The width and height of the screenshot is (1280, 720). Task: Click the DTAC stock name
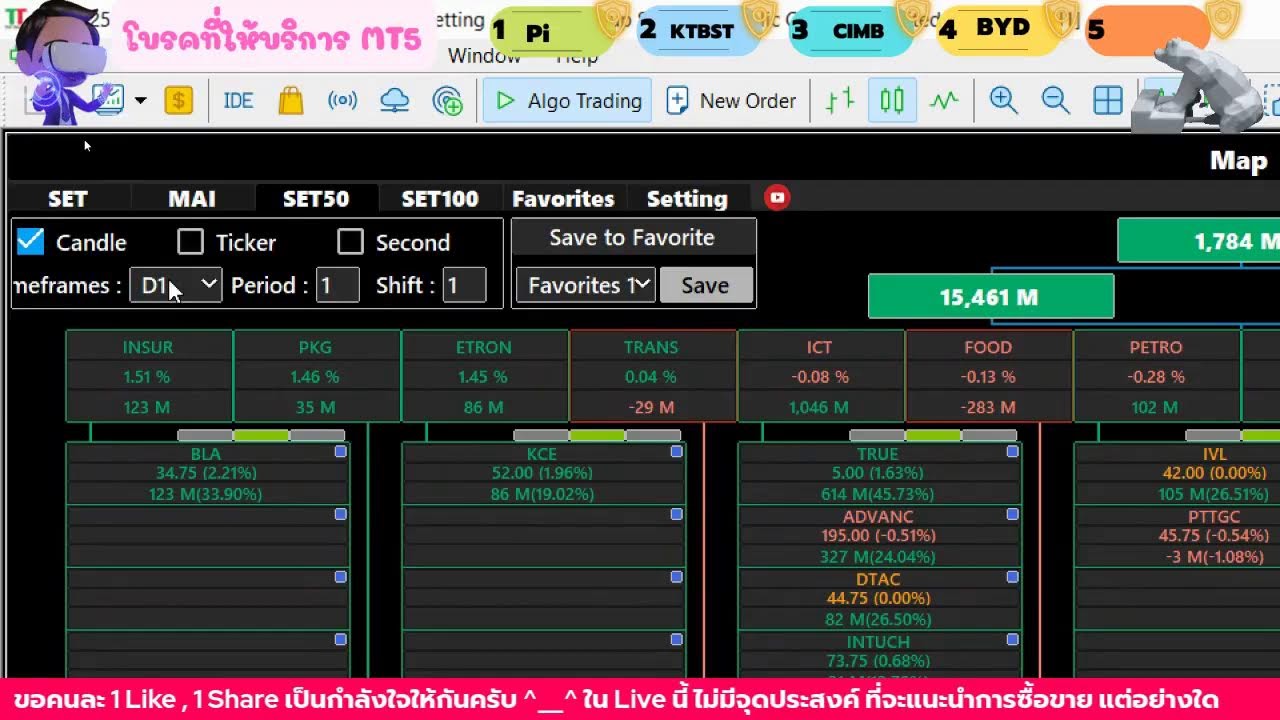coord(878,579)
